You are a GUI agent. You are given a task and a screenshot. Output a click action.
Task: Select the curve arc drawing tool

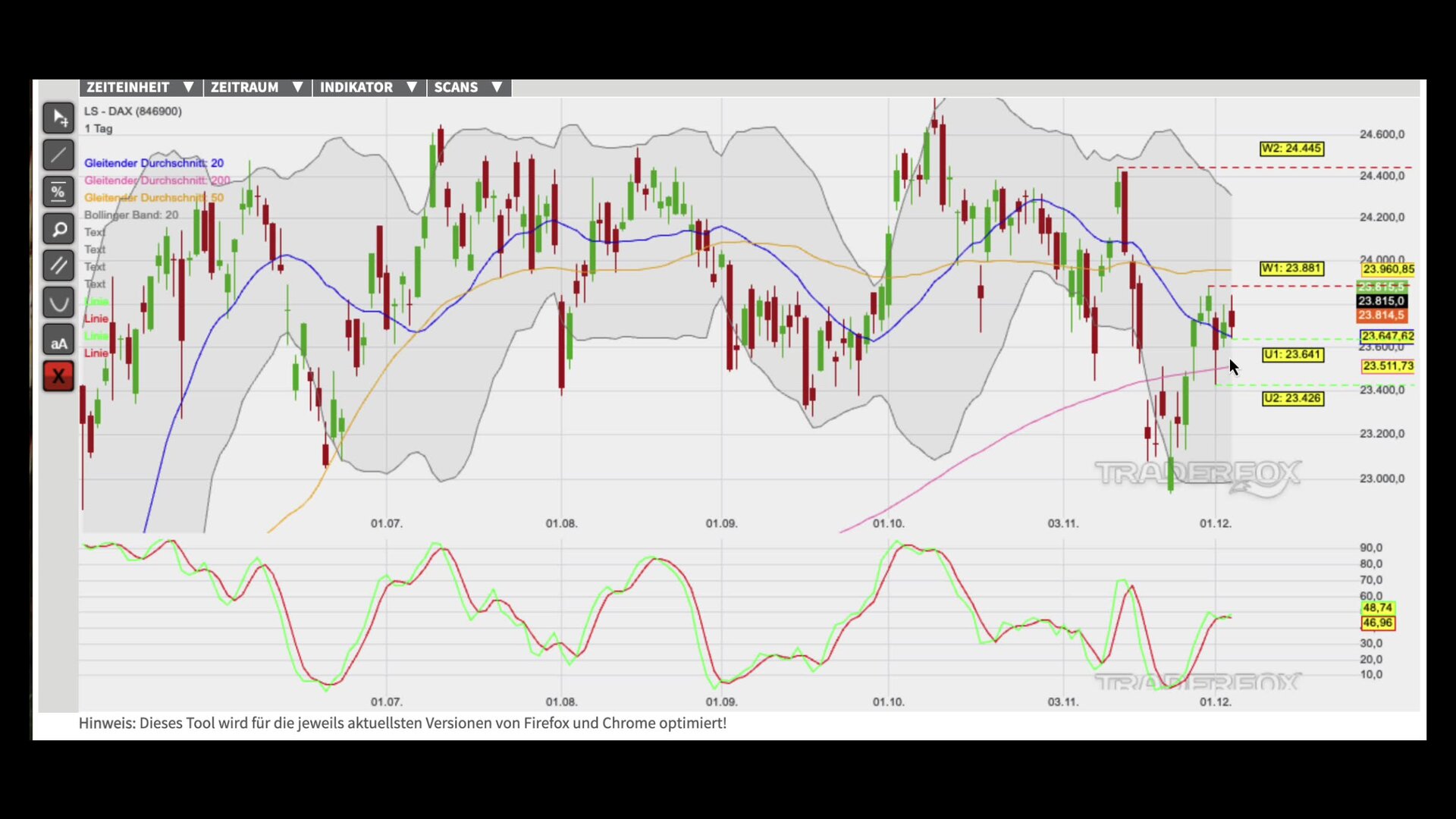(58, 303)
